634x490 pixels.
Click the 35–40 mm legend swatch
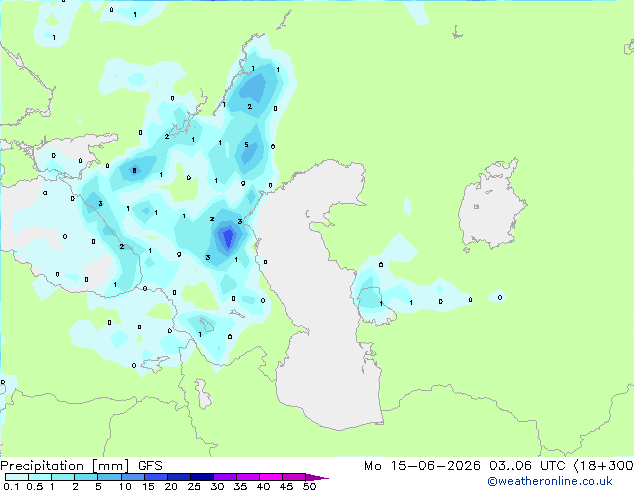(x=247, y=477)
